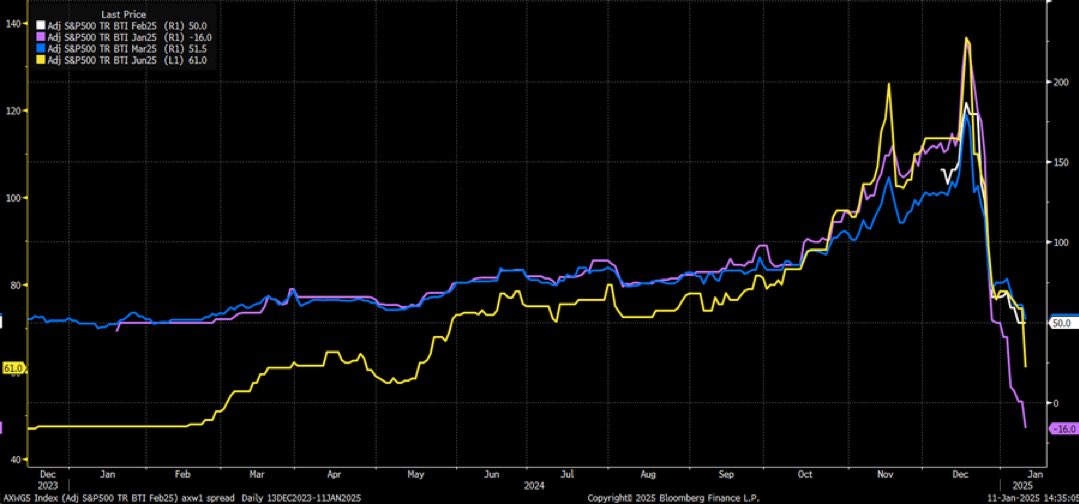Click the yellow 61.0 price tag on the left axis
This screenshot has height=504, width=1079.
point(13,369)
